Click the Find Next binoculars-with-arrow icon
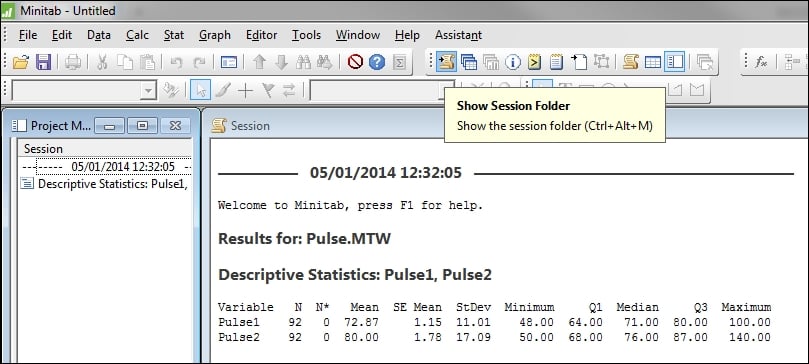 (325, 62)
